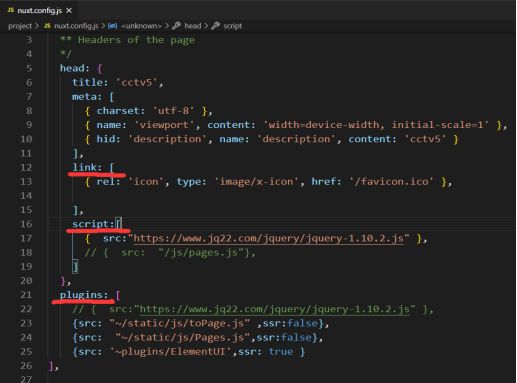This screenshot has width=517, height=383.
Task: Click the '/favicon.ico' string
Action: coord(391,182)
